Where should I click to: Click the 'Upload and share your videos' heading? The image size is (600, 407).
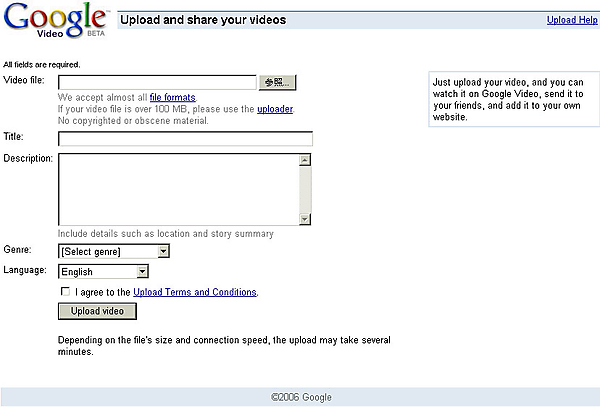click(203, 20)
